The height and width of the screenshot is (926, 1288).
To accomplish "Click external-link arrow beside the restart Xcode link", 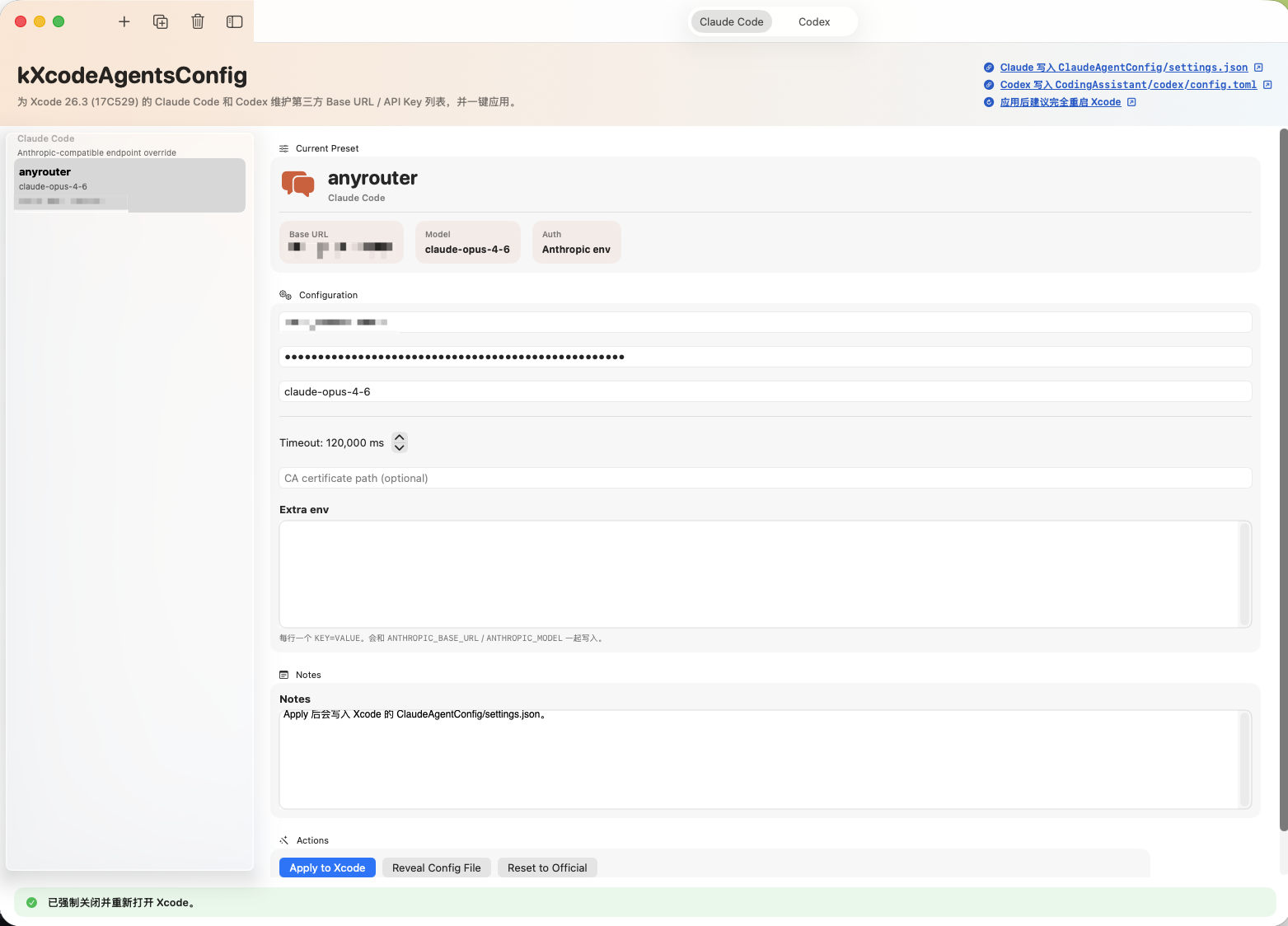I will coord(1131,102).
